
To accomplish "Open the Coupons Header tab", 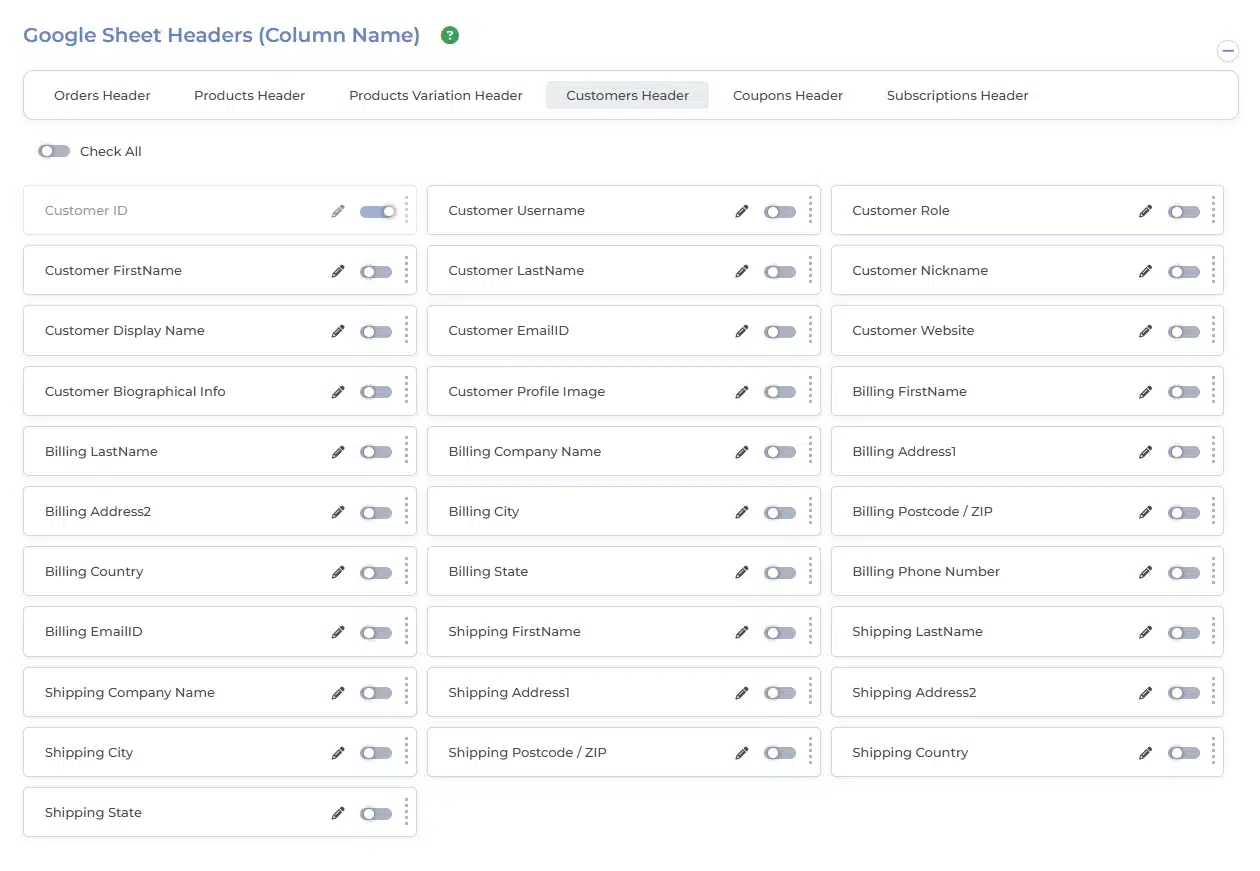I will tap(787, 96).
